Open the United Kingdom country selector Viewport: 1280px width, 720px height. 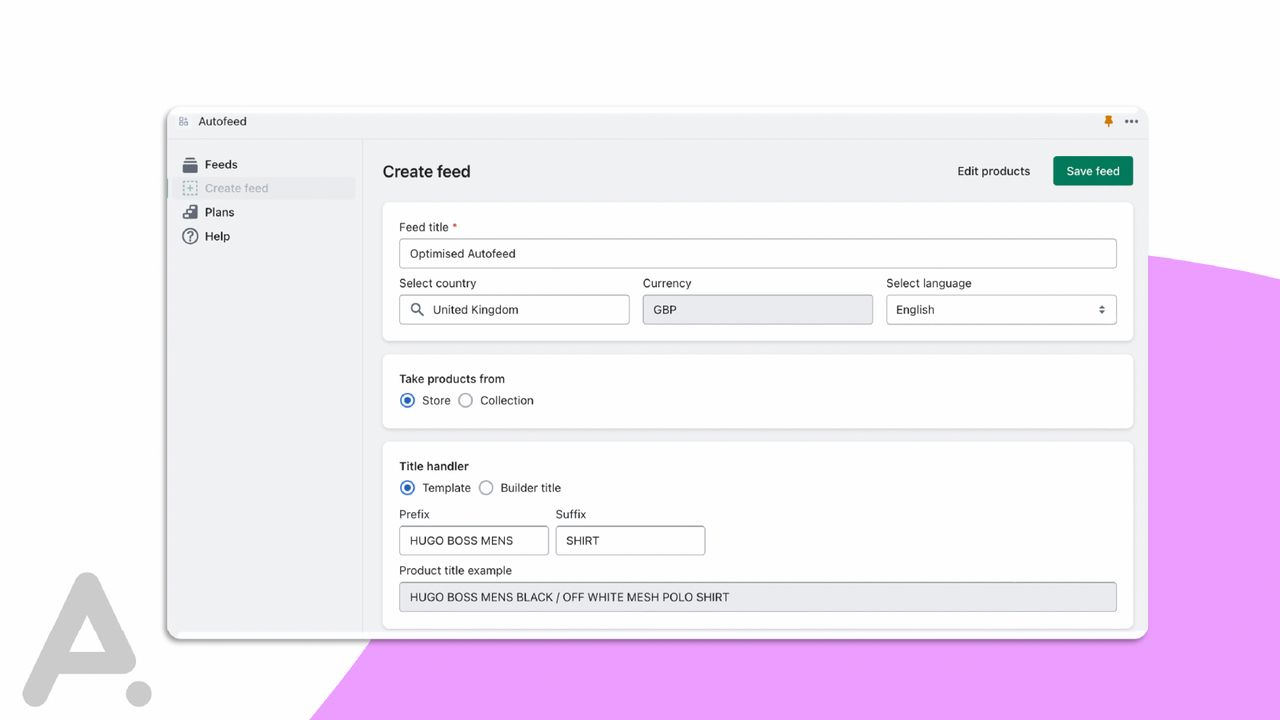pos(514,309)
